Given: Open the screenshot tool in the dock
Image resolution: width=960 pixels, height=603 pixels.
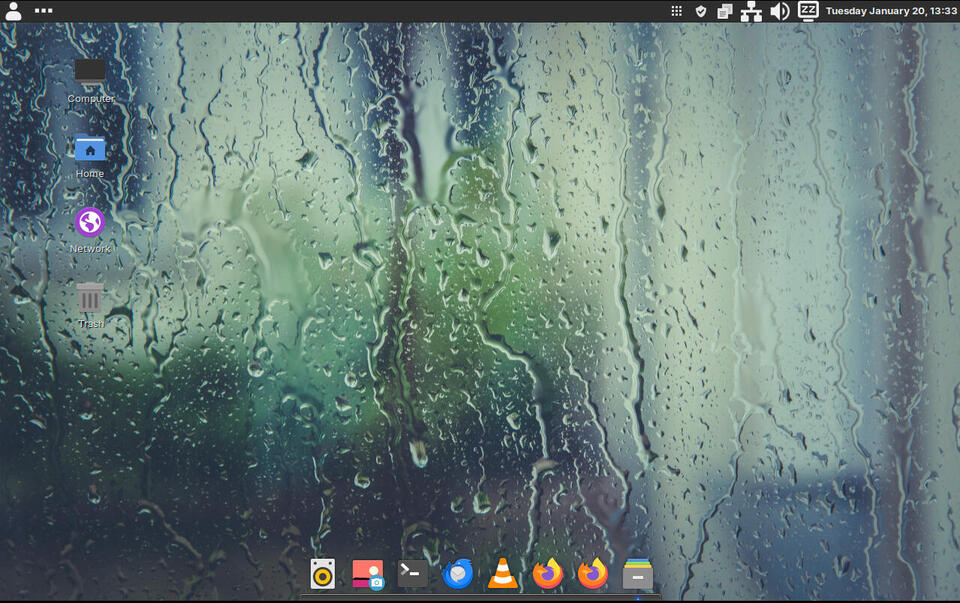Looking at the screenshot, I should [368, 574].
